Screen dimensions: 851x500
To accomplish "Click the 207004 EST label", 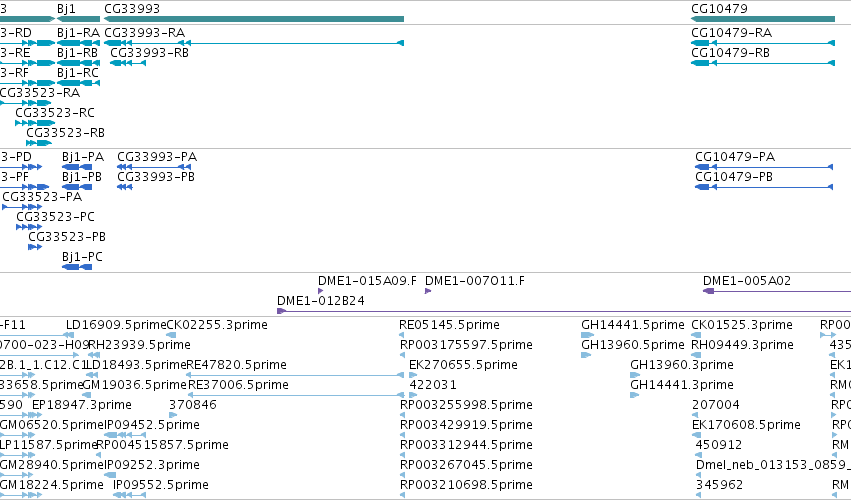I will pyautogui.click(x=716, y=406).
